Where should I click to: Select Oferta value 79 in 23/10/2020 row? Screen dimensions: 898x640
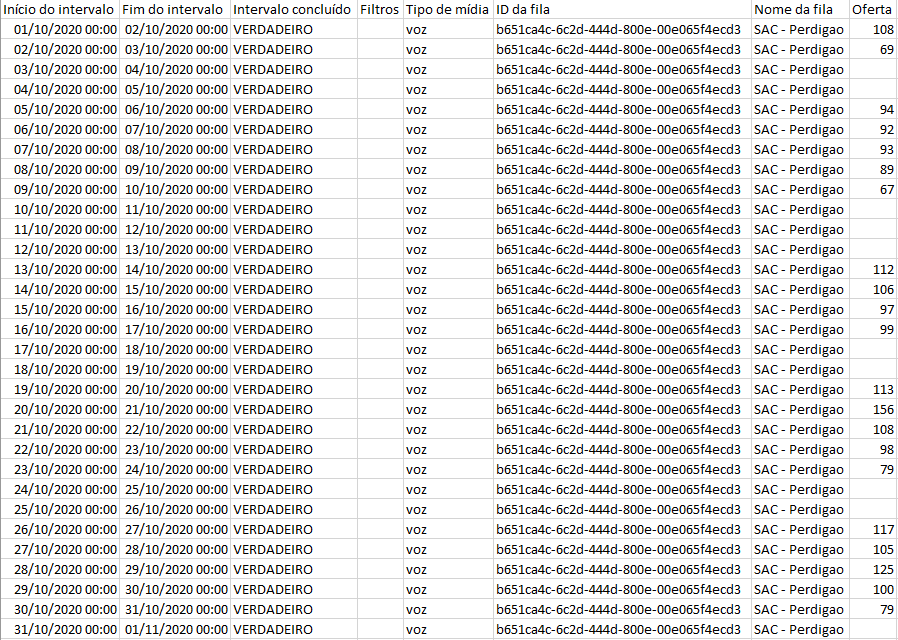coord(873,470)
